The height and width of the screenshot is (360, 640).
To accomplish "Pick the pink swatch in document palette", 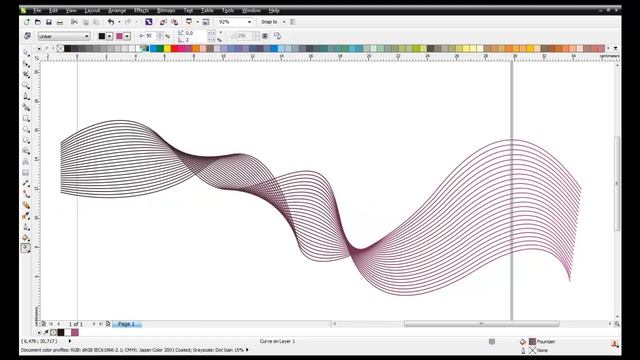I will point(75,332).
